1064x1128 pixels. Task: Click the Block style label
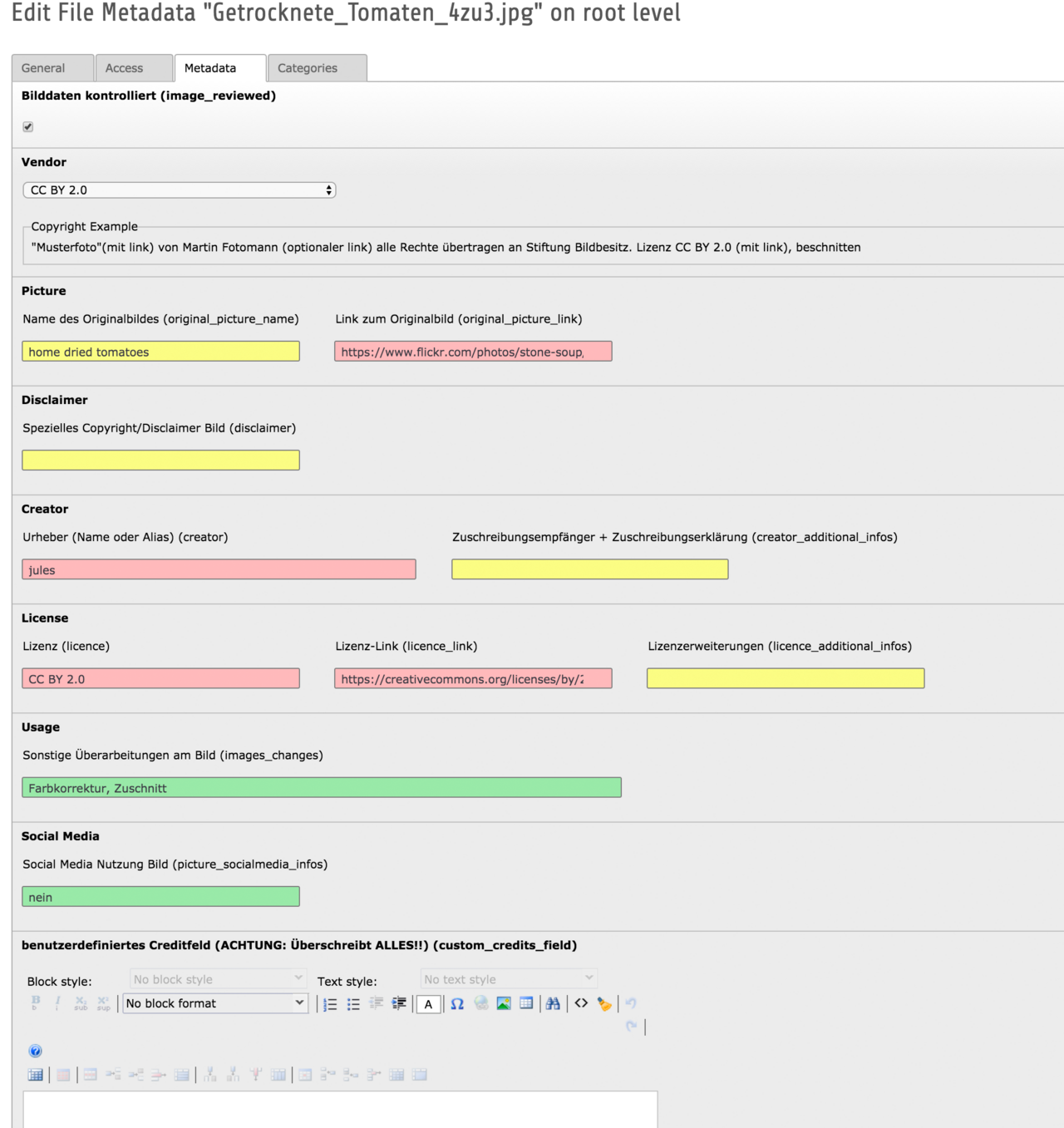pos(60,982)
